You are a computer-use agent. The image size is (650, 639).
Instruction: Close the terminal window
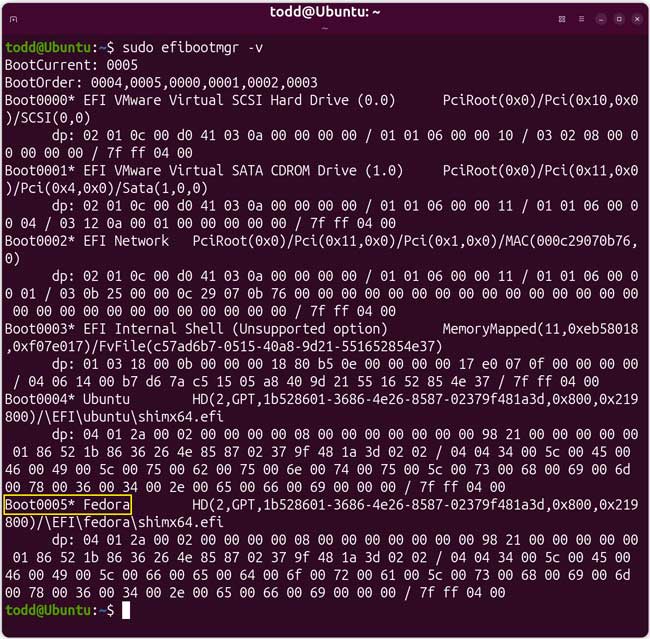637,19
